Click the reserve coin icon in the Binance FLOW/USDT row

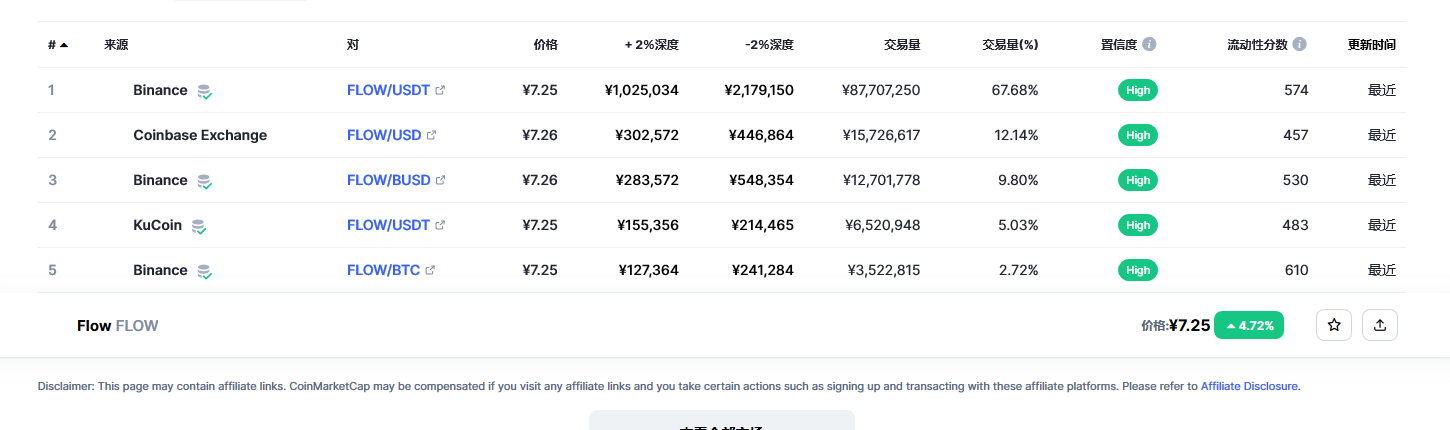204,91
